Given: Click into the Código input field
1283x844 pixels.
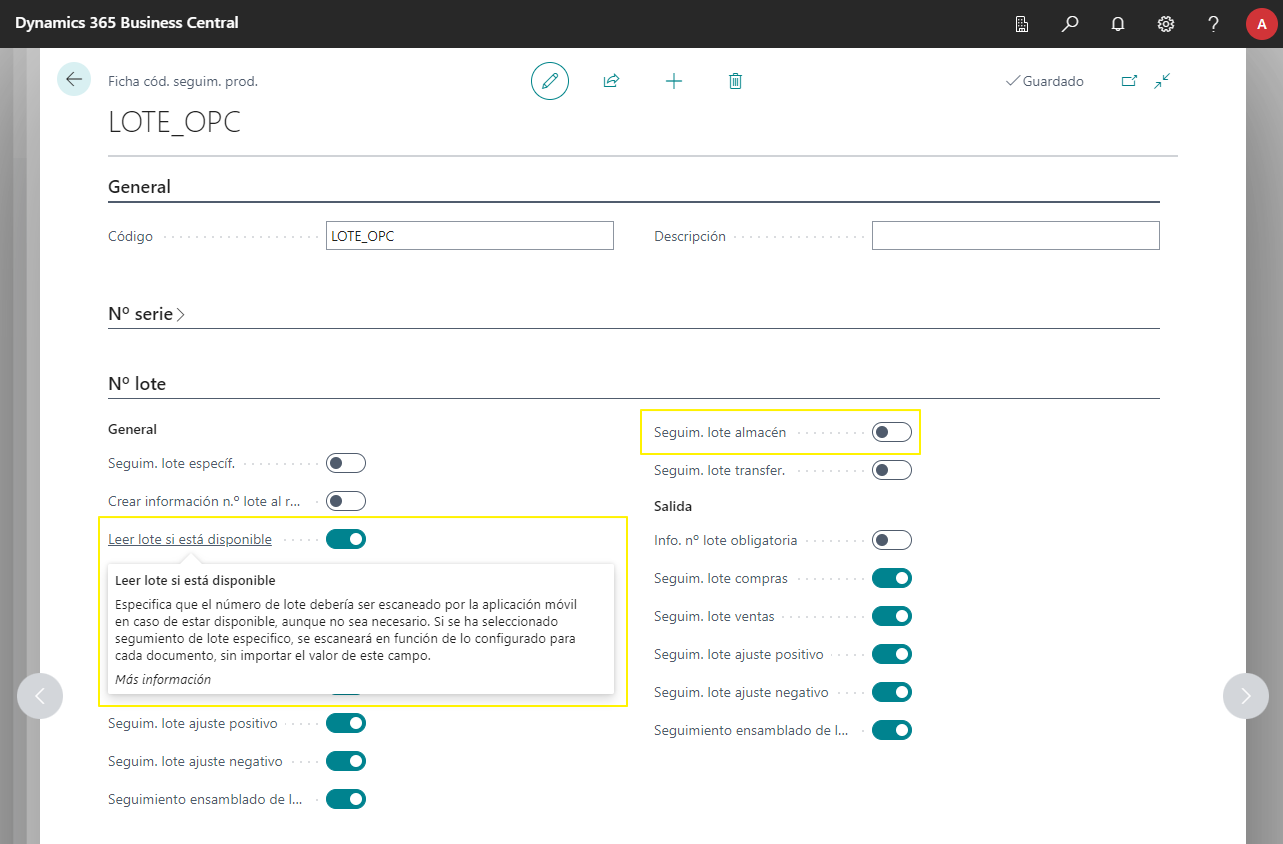Looking at the screenshot, I should click(x=469, y=236).
